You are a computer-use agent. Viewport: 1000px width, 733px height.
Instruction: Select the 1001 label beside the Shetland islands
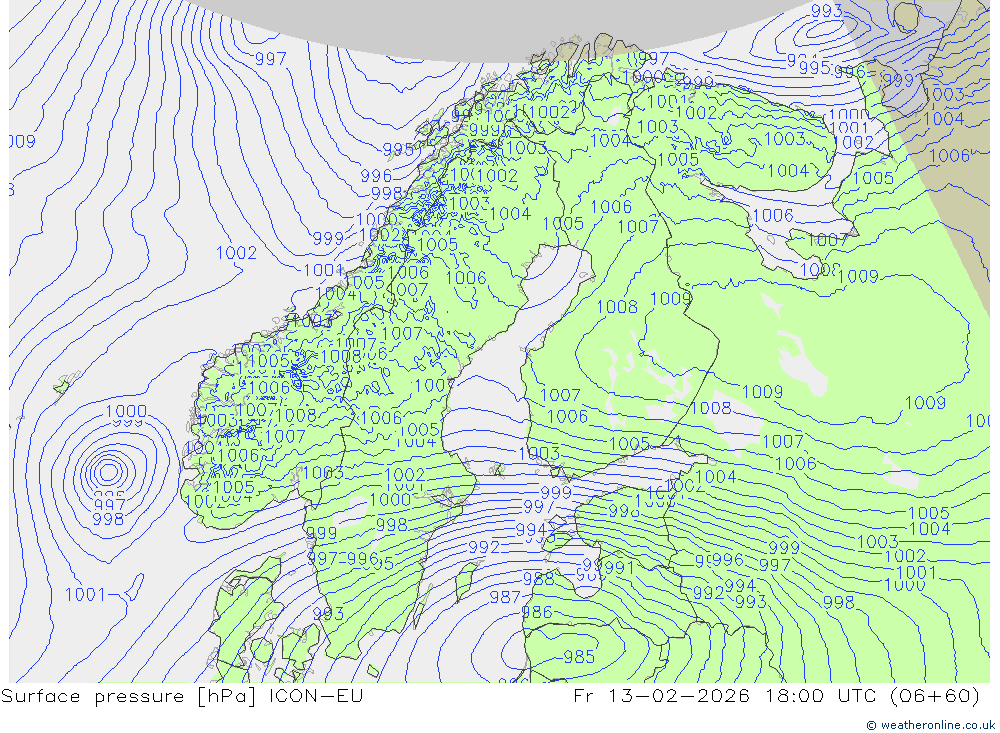point(85,595)
